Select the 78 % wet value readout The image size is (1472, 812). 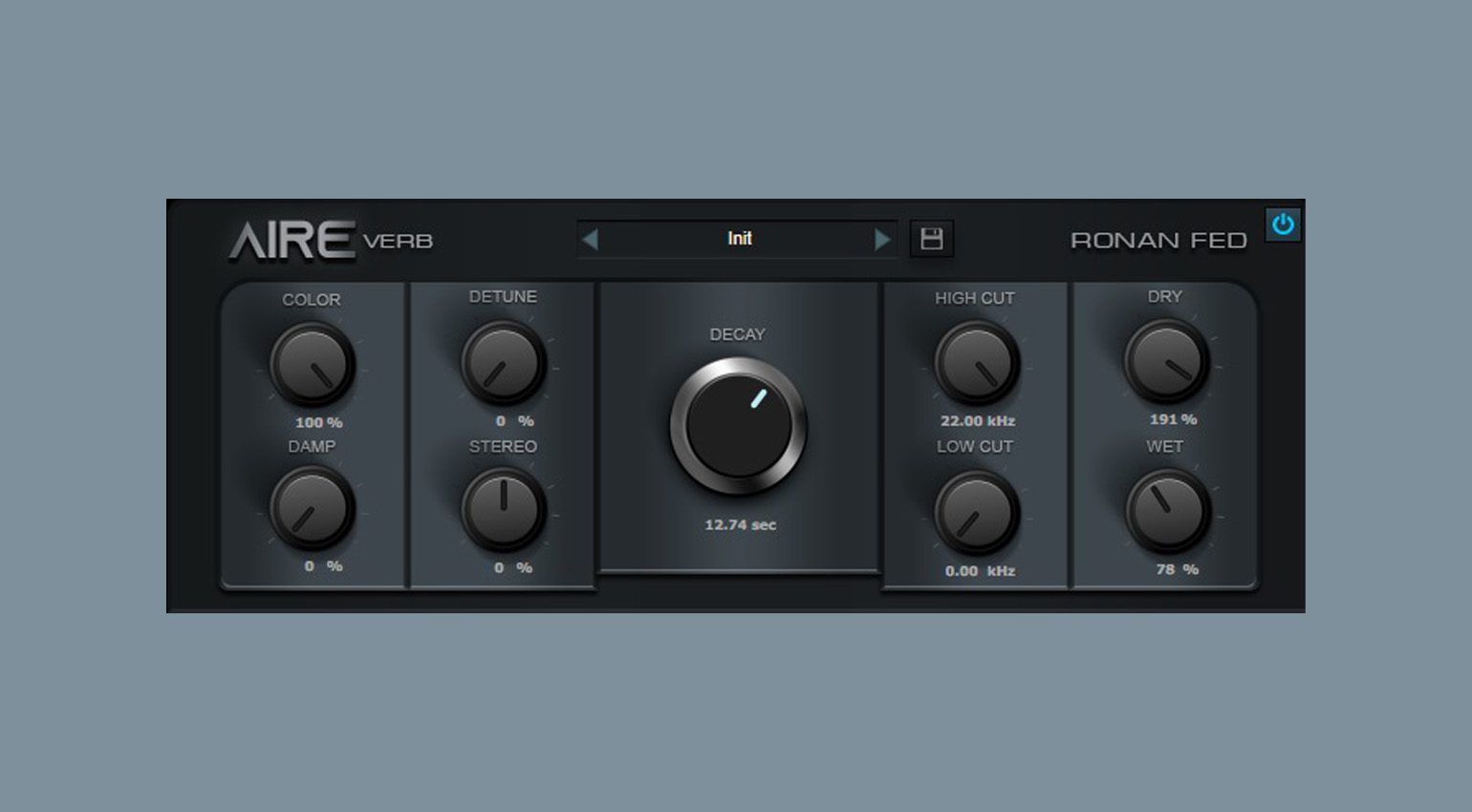[x=1177, y=569]
